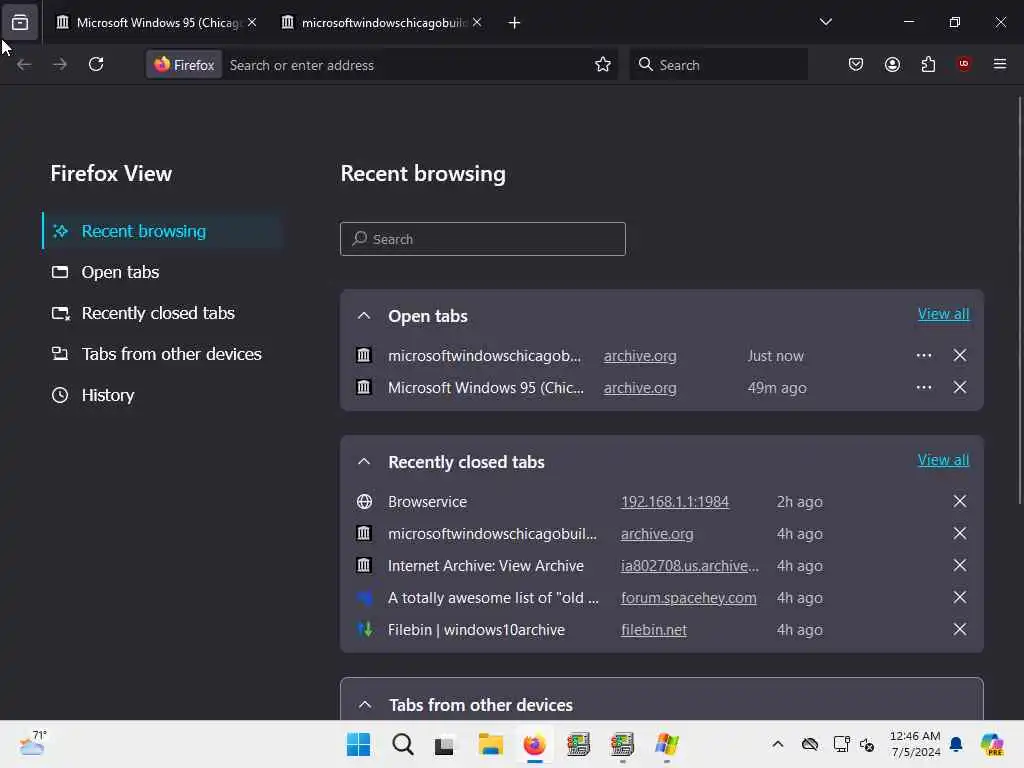
Task: Open the Copilot preview icon in taskbar
Action: 992,744
